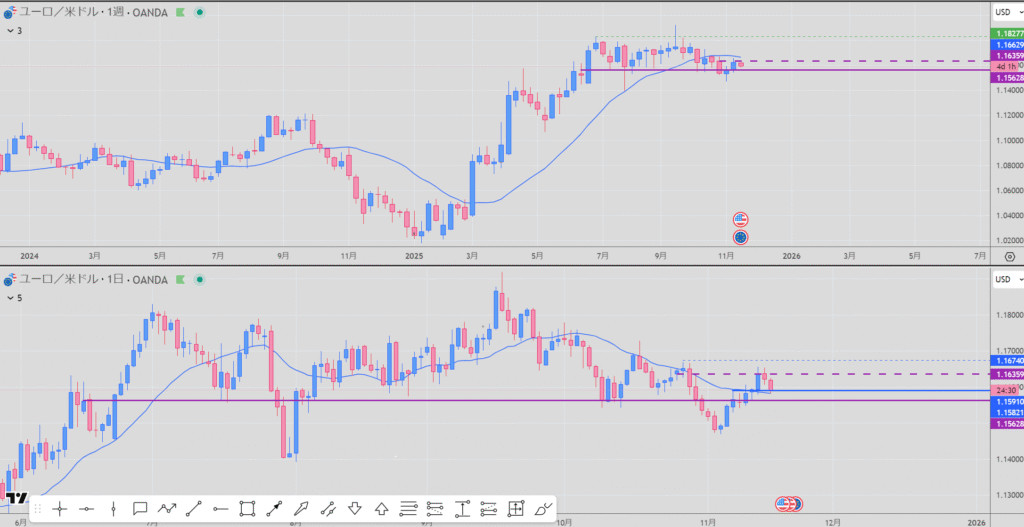The height and width of the screenshot is (527, 1024).
Task: Click the TradingView logo in lower chart
Action: 16,497
